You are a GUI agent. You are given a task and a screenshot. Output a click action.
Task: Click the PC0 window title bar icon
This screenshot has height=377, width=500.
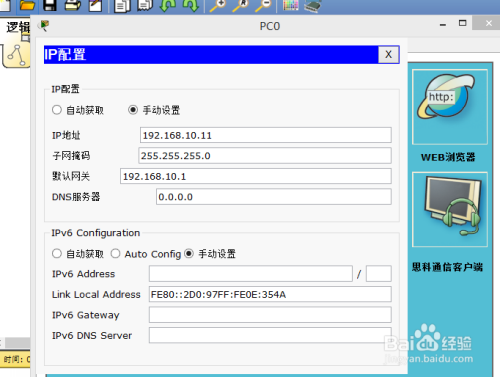coord(44,26)
